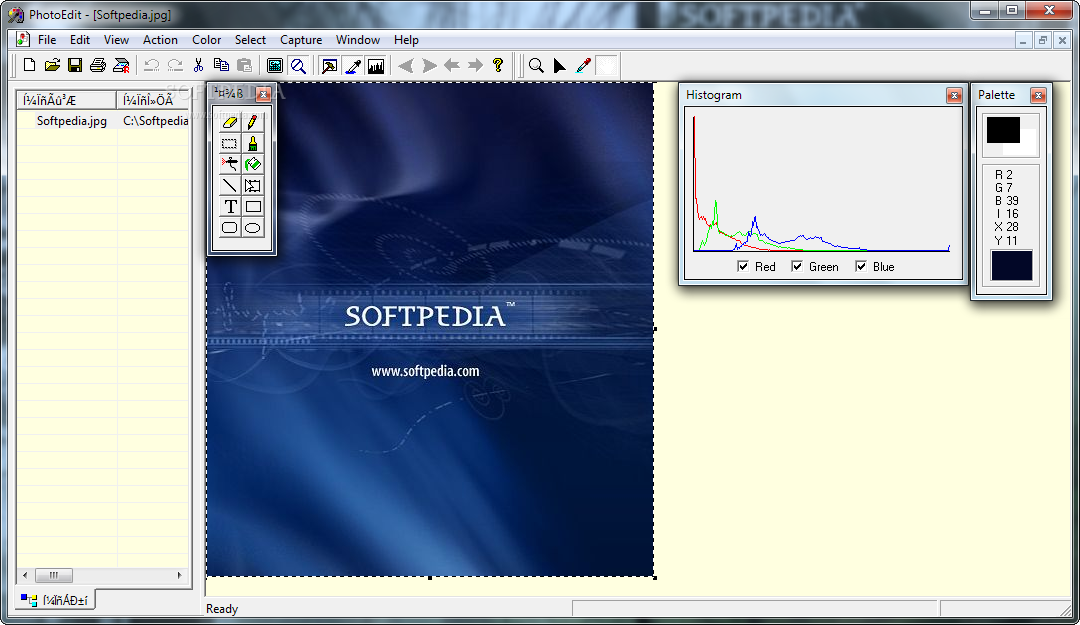
Task: Select the magnifying glass tool in the right toolbar
Action: pos(536,65)
